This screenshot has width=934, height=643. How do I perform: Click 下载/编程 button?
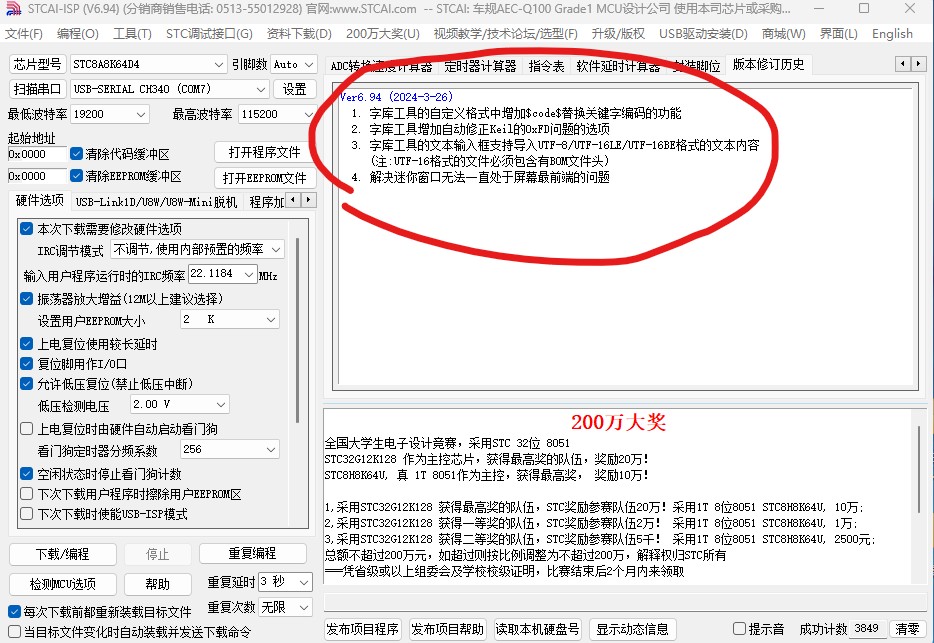tap(63, 554)
